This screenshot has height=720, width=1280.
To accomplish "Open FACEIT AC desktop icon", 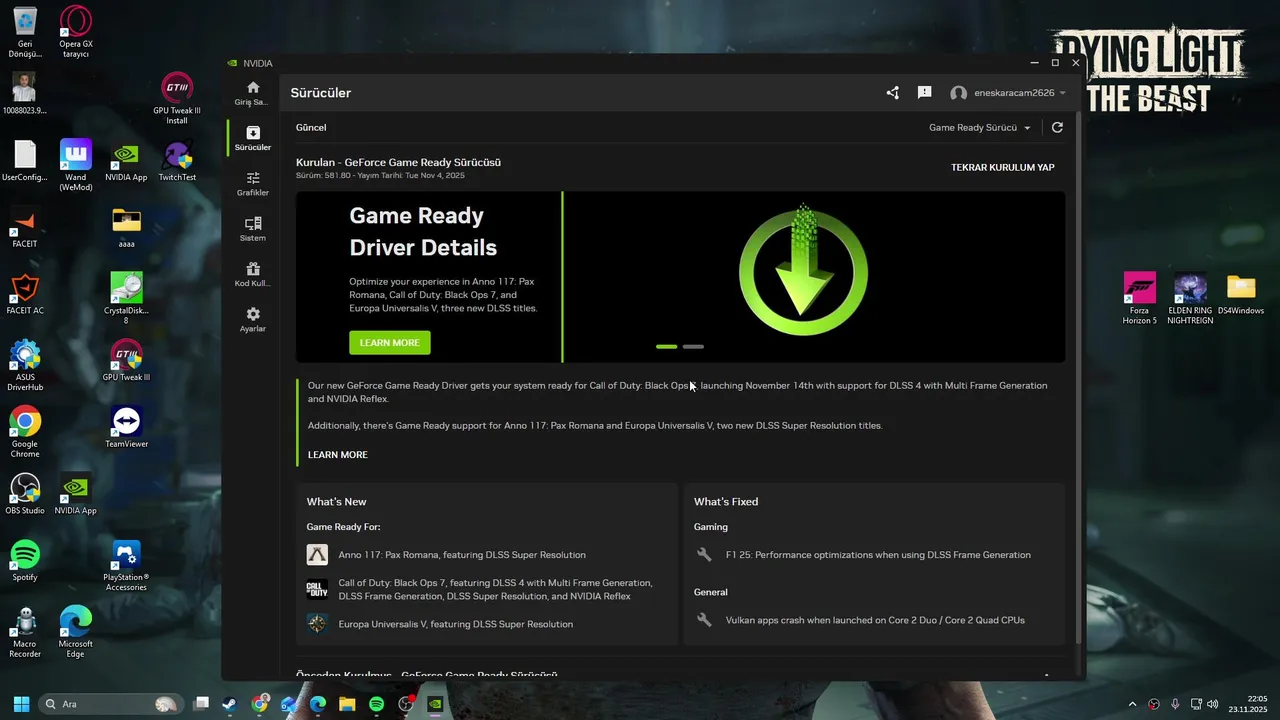I will click(x=25, y=294).
